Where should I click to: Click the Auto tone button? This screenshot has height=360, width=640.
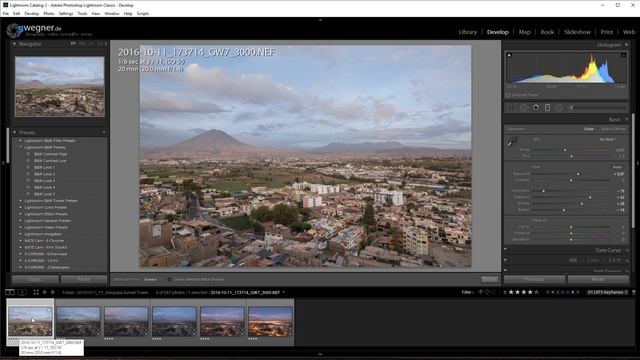(617, 167)
